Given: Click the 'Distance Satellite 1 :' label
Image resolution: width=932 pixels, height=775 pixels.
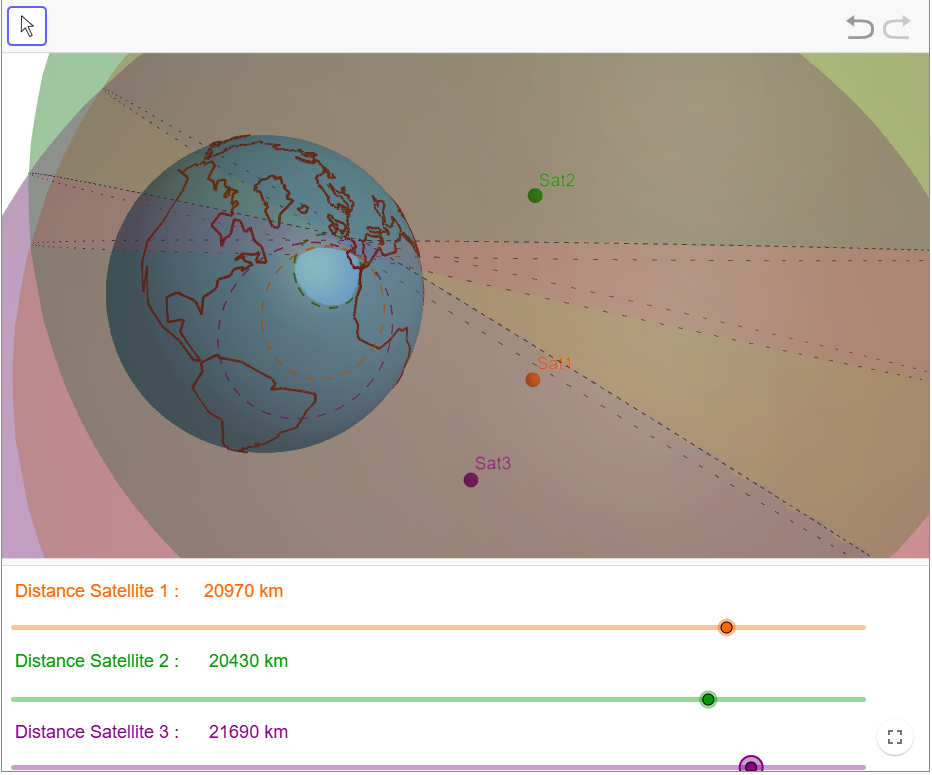Looking at the screenshot, I should (97, 591).
